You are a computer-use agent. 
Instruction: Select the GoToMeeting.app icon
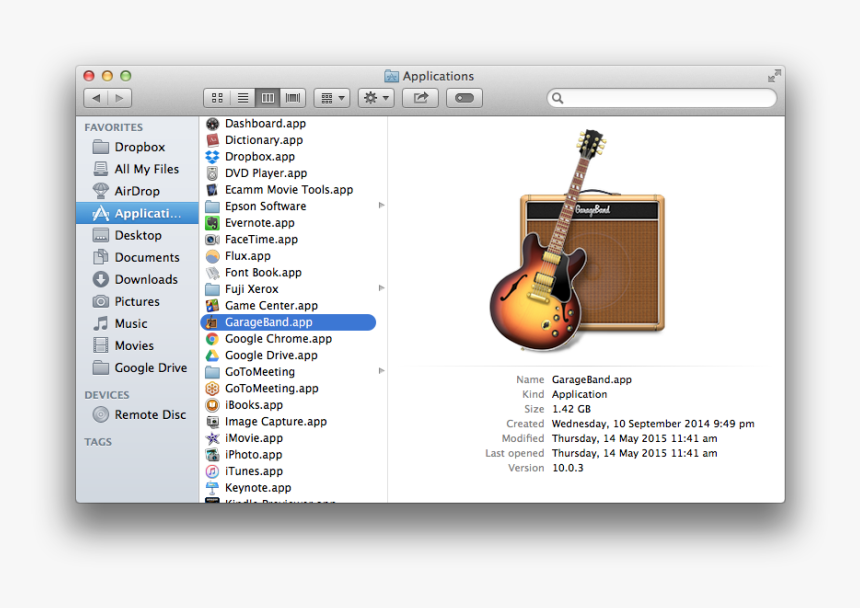[x=212, y=388]
